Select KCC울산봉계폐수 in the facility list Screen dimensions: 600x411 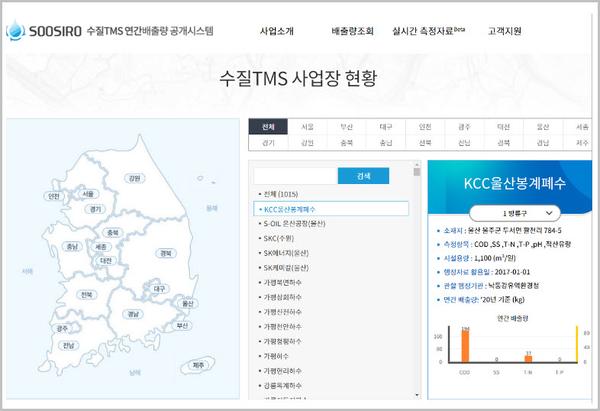coord(331,209)
